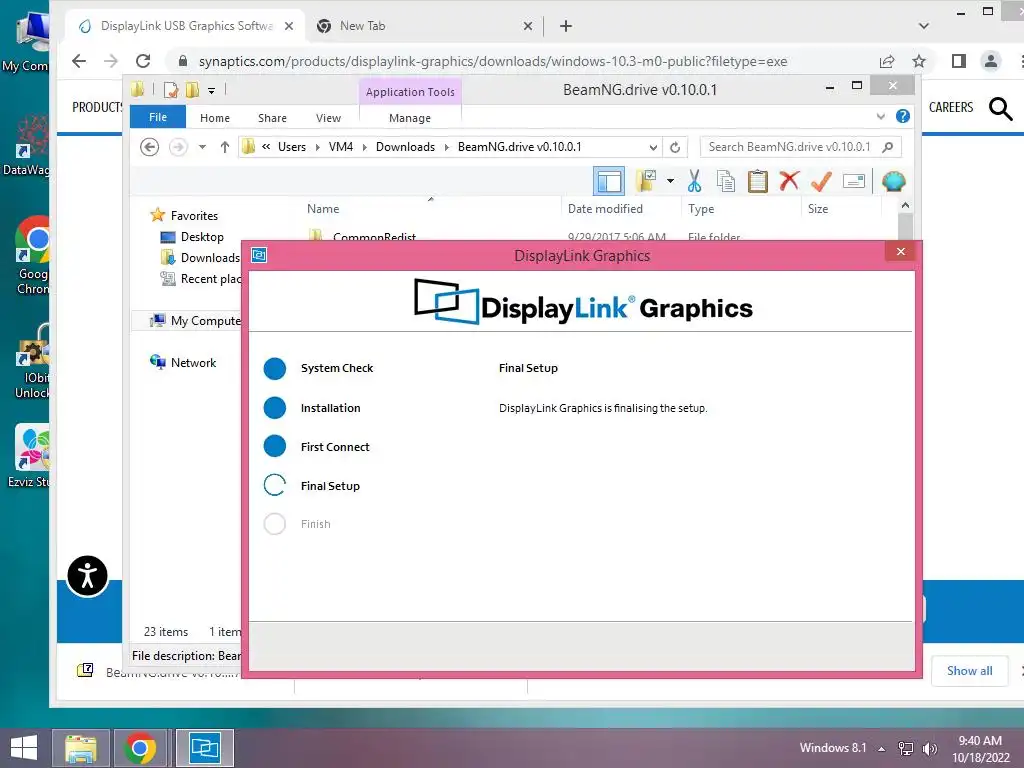Click the Cut scissors icon in Explorer toolbar
Image resolution: width=1024 pixels, height=768 pixels.
coord(694,181)
